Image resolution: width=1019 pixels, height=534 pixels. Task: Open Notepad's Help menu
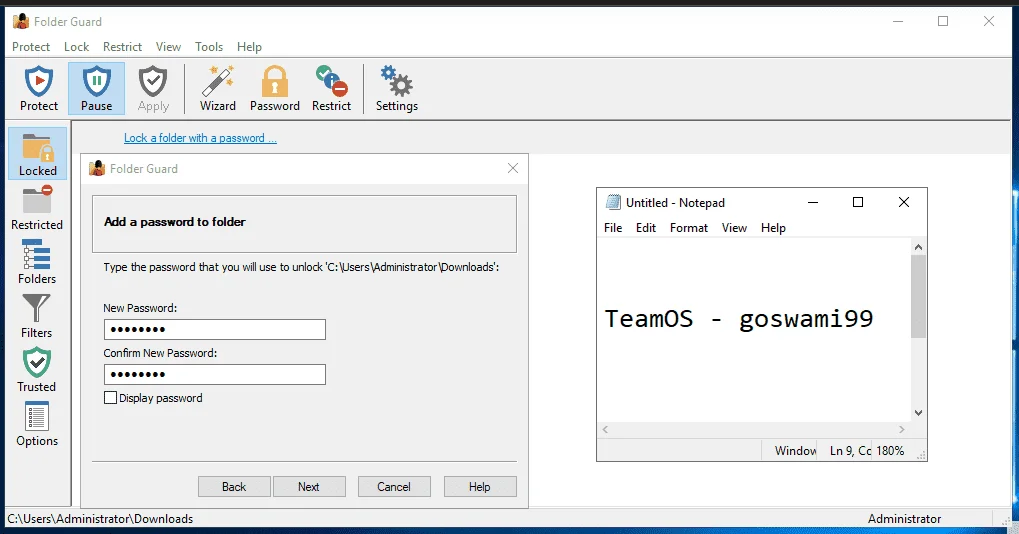773,228
